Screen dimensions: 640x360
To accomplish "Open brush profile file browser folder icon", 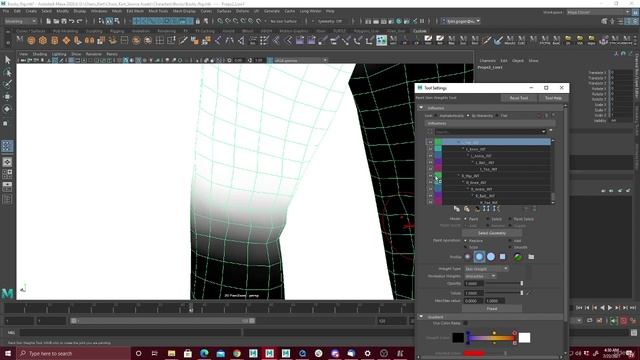I will point(531,257).
